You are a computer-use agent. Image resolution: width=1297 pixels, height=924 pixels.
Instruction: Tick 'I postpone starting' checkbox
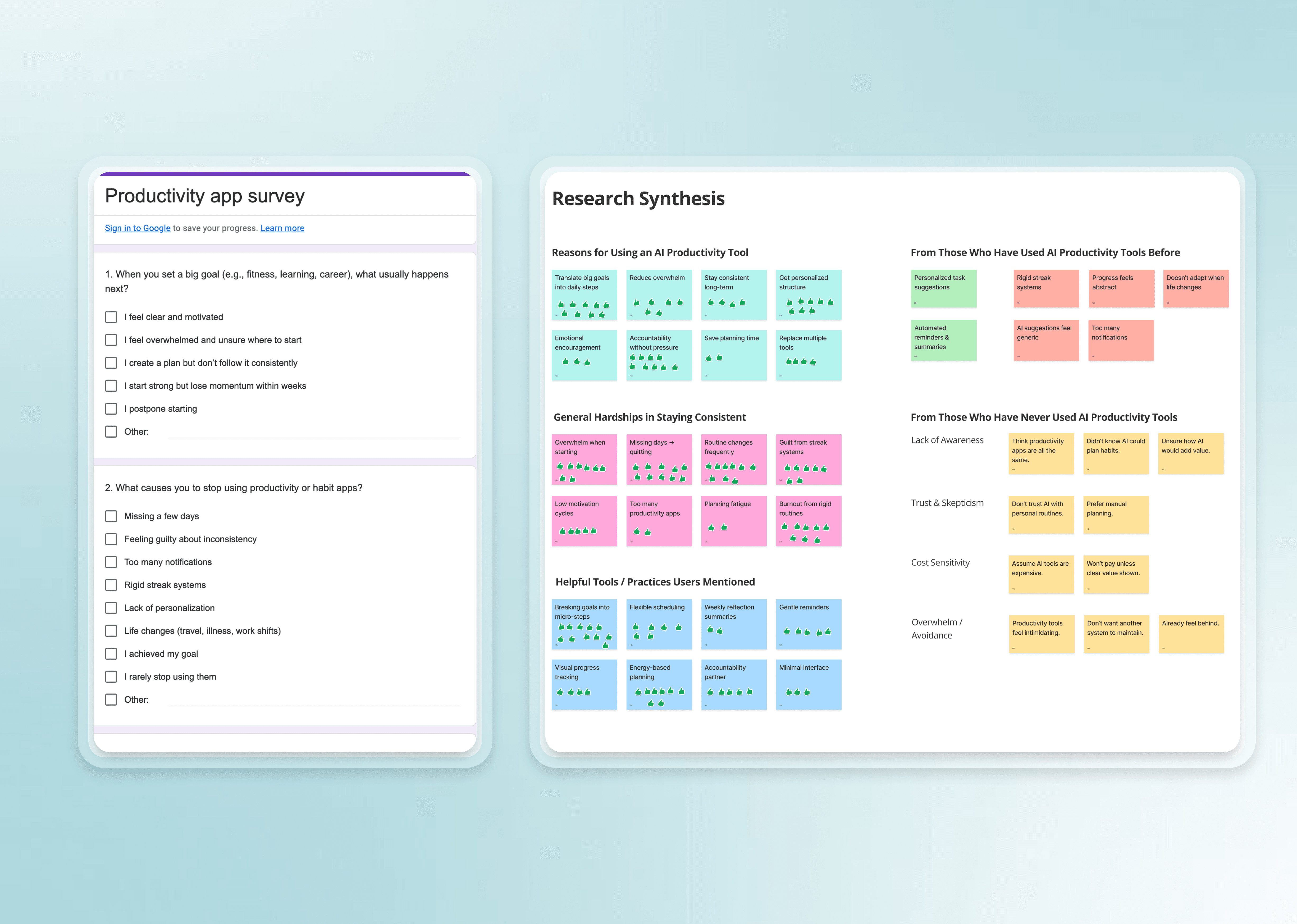(111, 408)
